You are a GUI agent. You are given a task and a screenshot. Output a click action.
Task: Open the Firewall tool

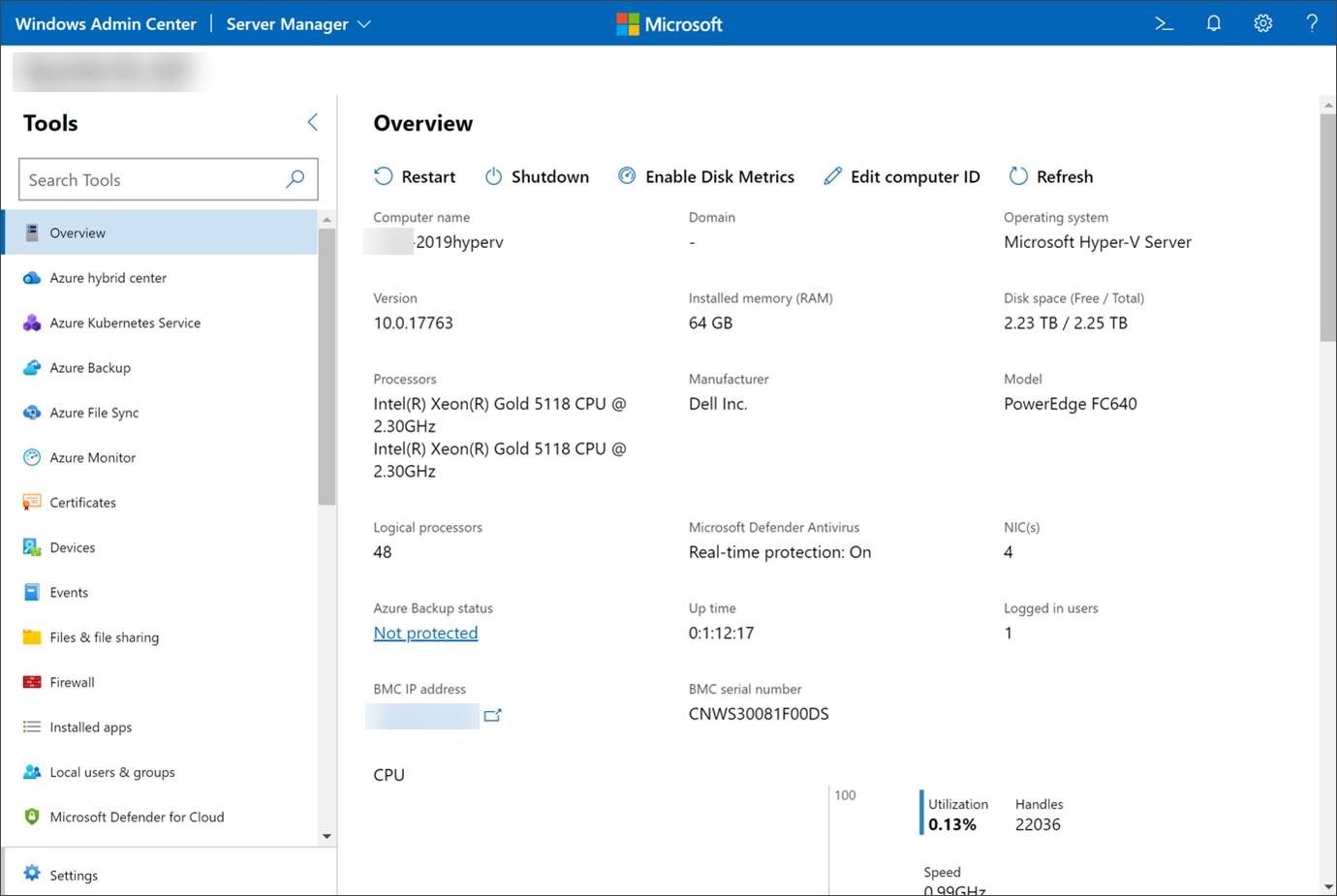[72, 682]
